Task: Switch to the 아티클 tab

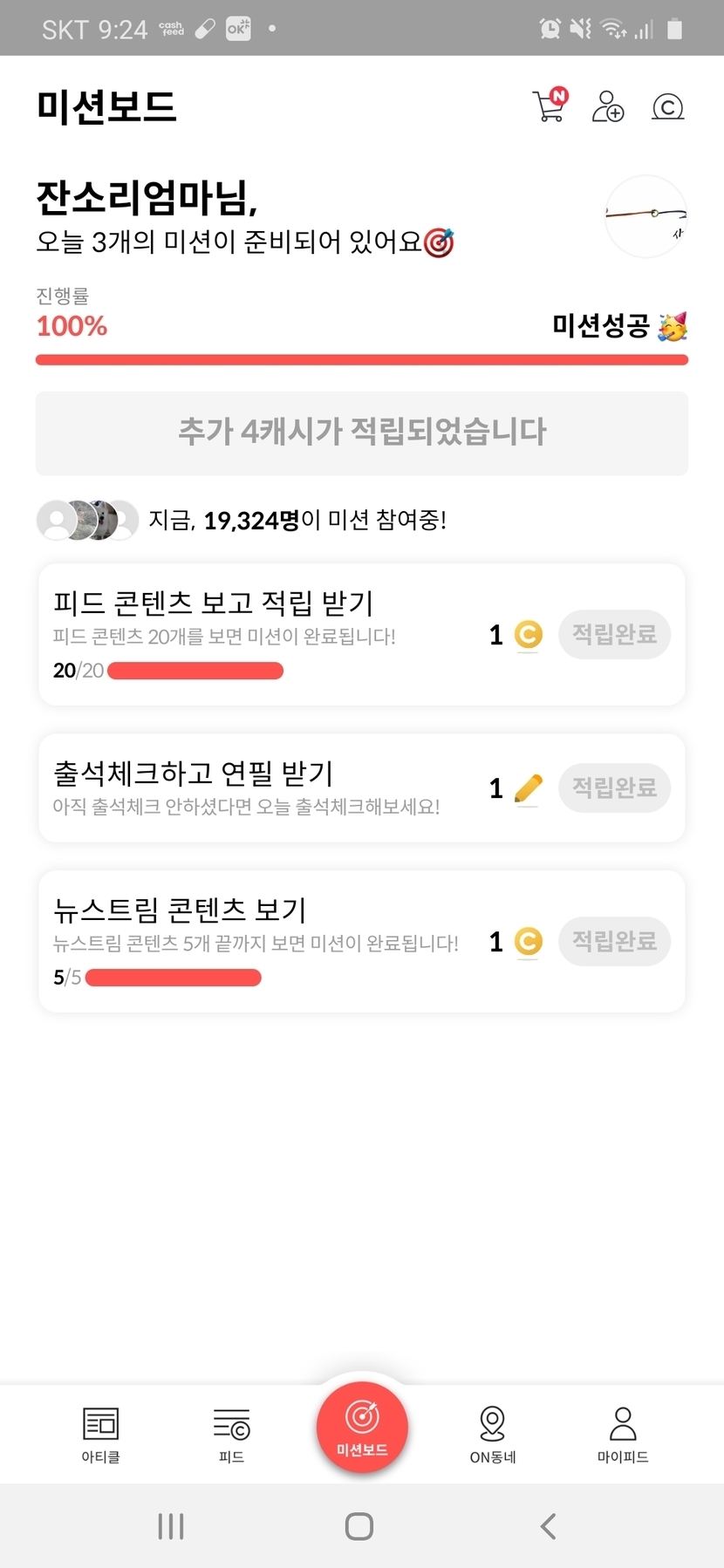Action: tap(100, 1434)
